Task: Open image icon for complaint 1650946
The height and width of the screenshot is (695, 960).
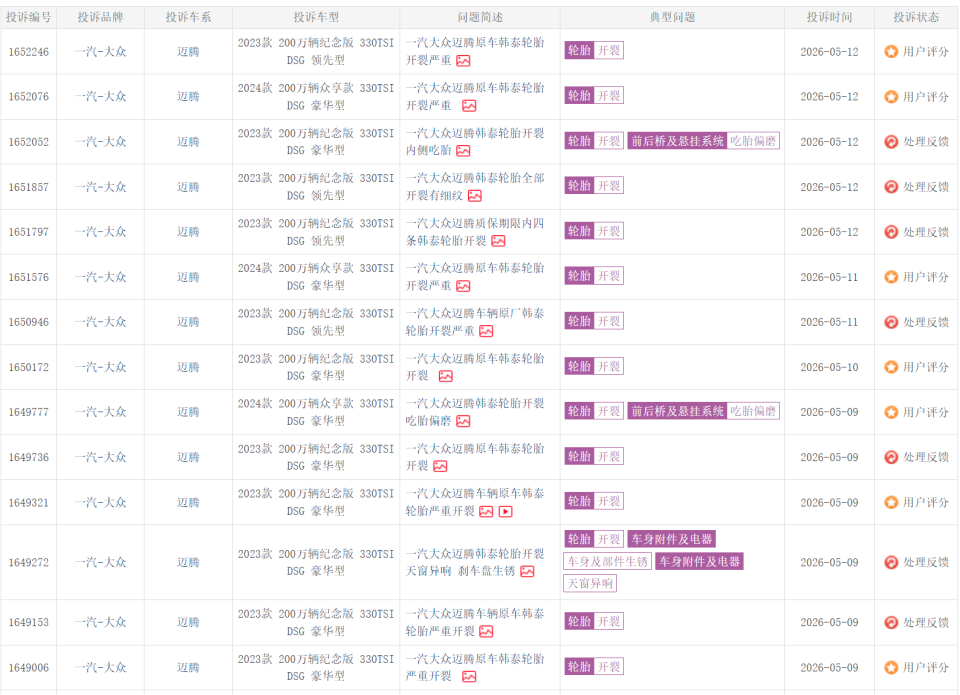Action: pyautogui.click(x=487, y=331)
